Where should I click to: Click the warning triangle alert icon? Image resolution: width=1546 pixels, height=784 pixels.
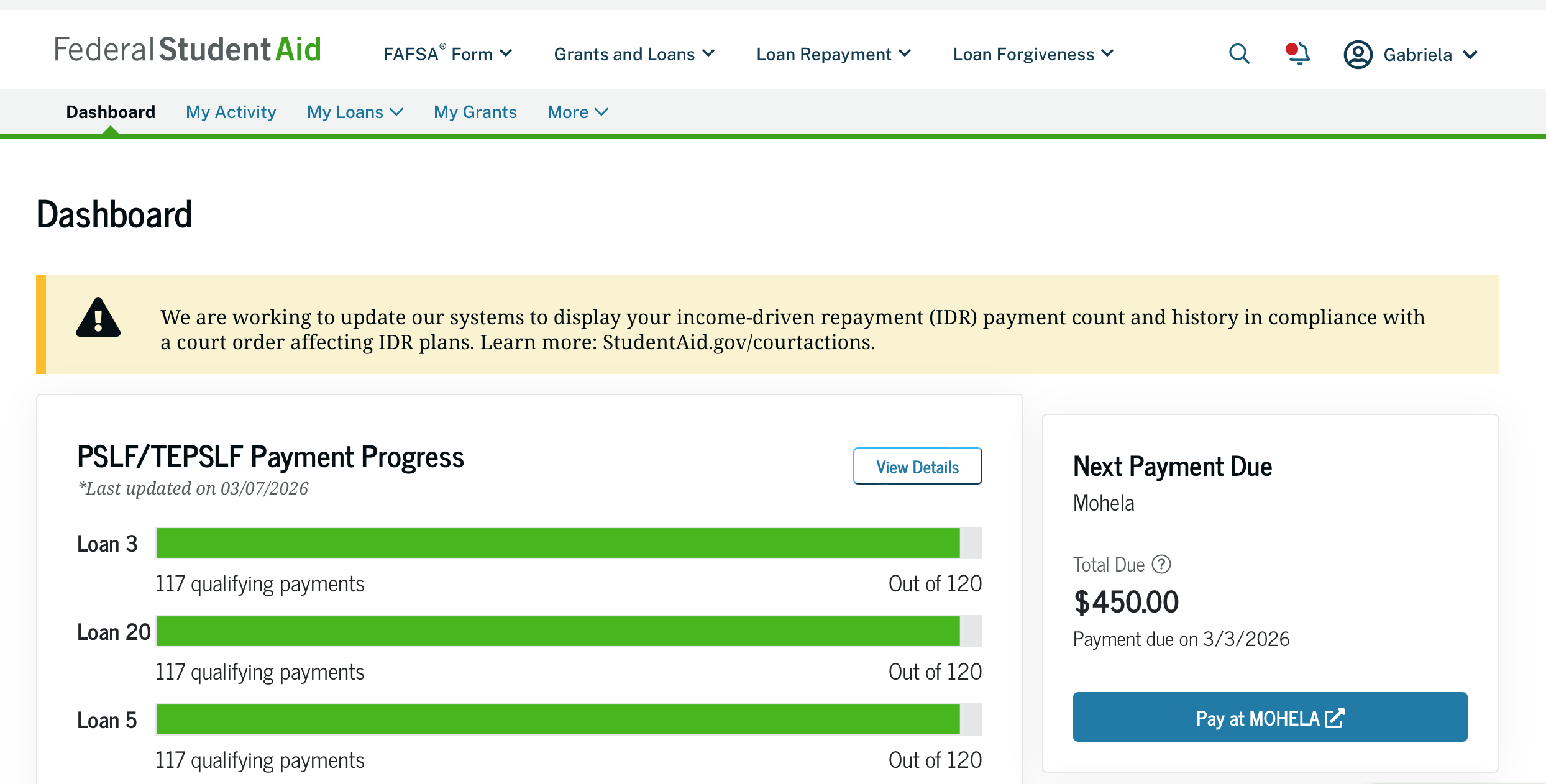(x=98, y=318)
